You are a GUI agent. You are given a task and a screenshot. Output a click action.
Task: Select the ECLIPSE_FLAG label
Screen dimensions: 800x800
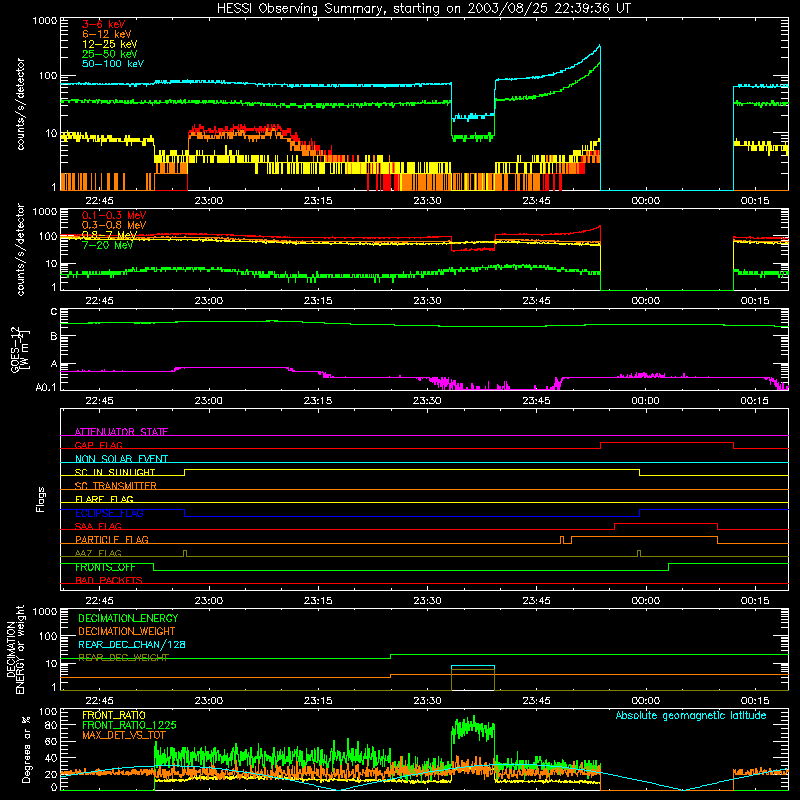pyautogui.click(x=109, y=513)
